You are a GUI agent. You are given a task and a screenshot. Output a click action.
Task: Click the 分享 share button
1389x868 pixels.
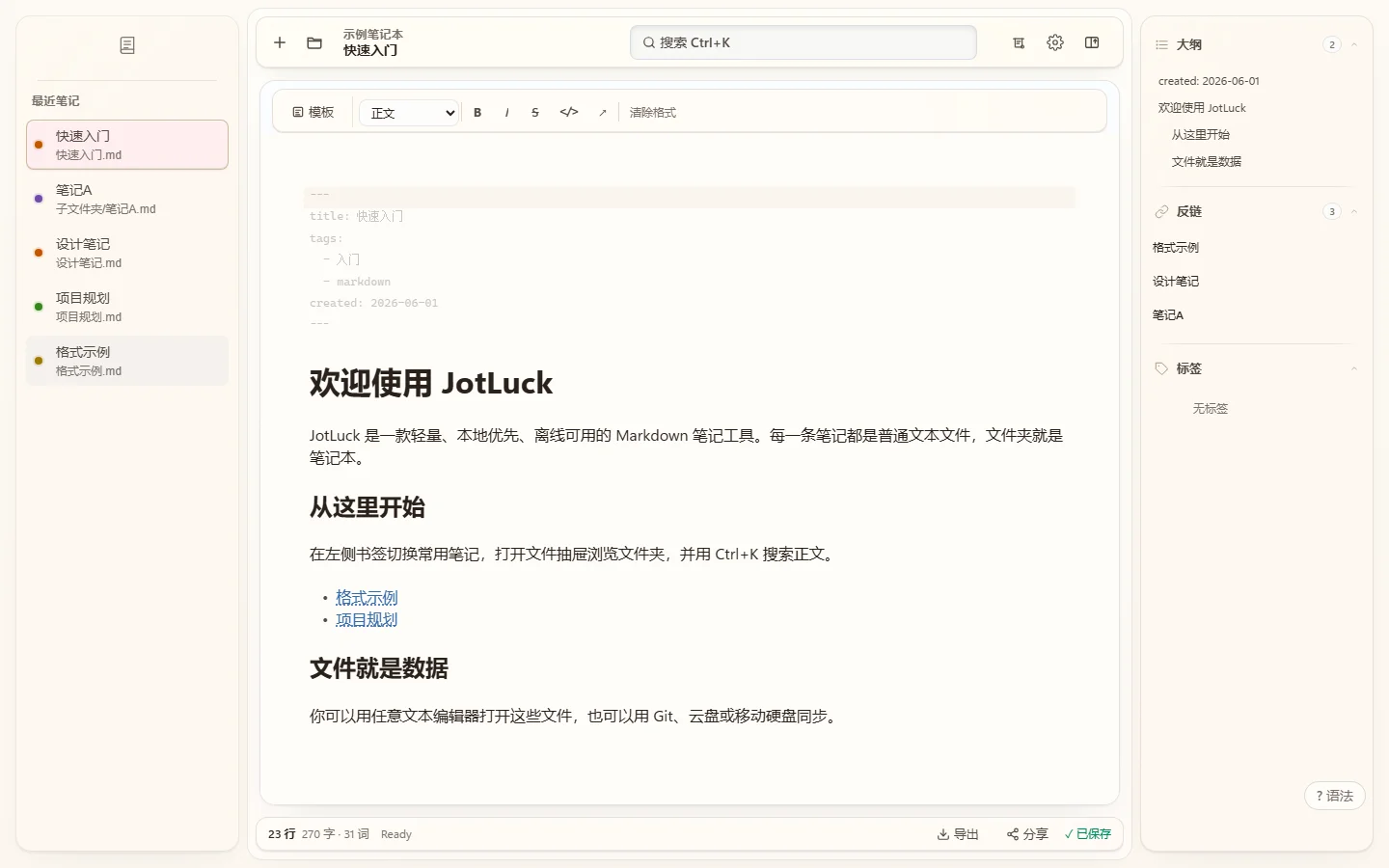point(1027,834)
